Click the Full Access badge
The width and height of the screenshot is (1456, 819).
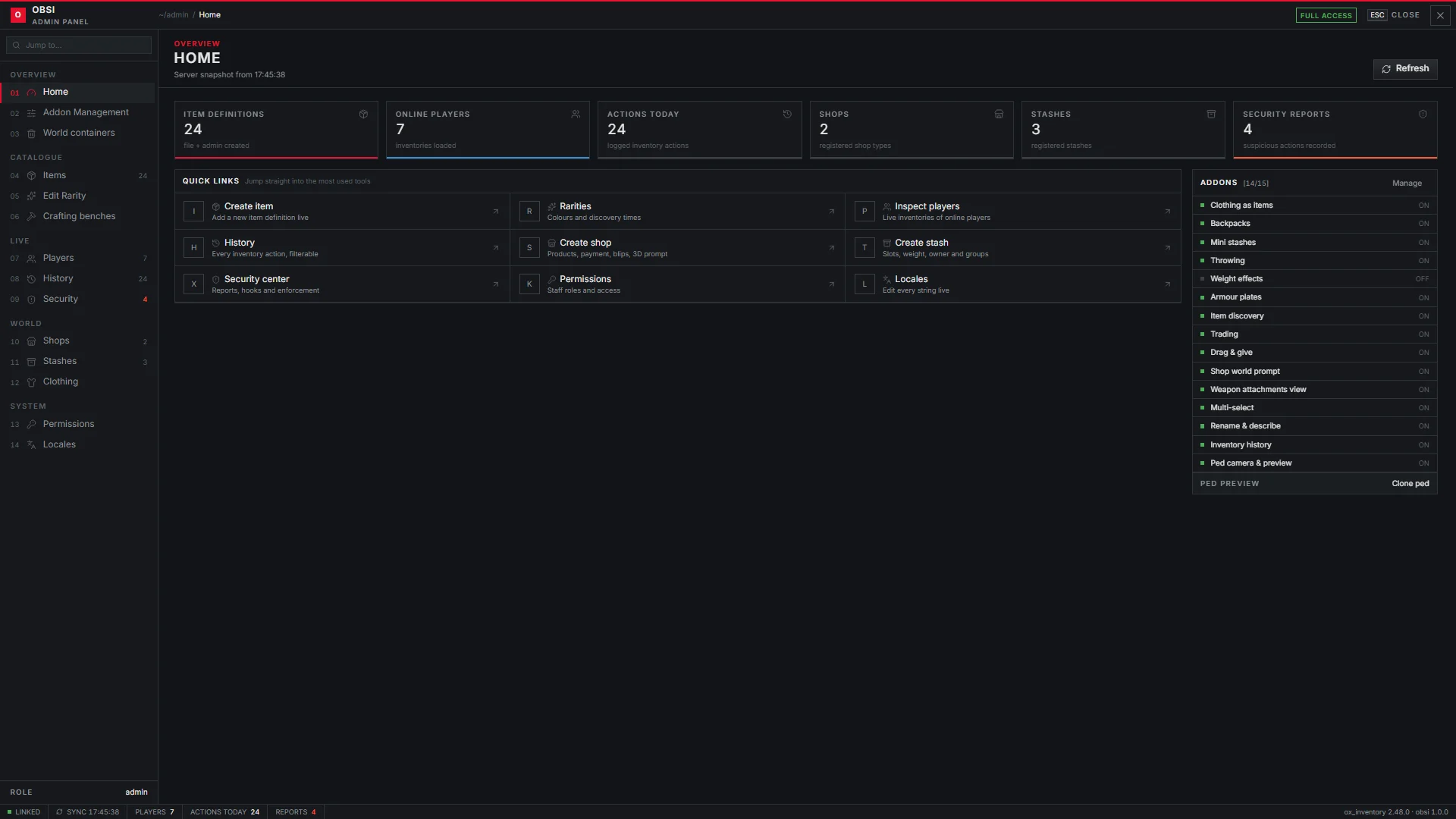(x=1326, y=15)
